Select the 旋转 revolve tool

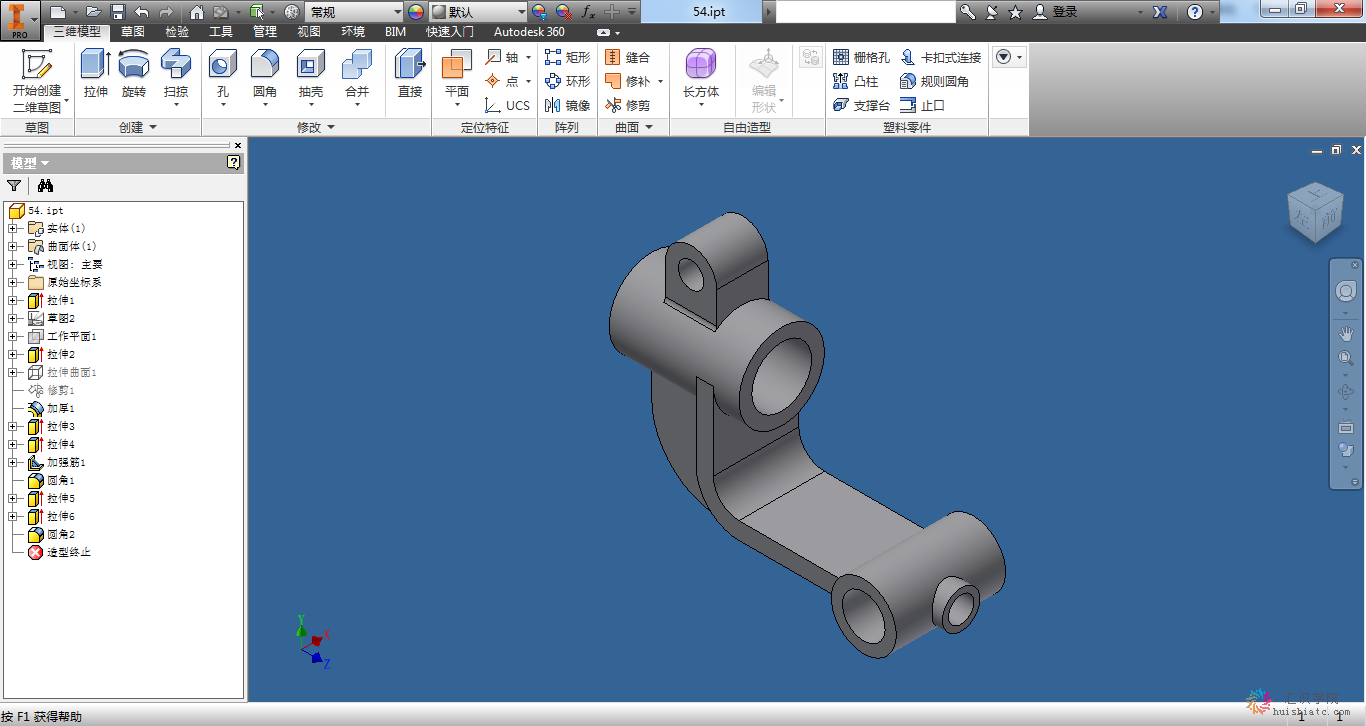tap(134, 74)
